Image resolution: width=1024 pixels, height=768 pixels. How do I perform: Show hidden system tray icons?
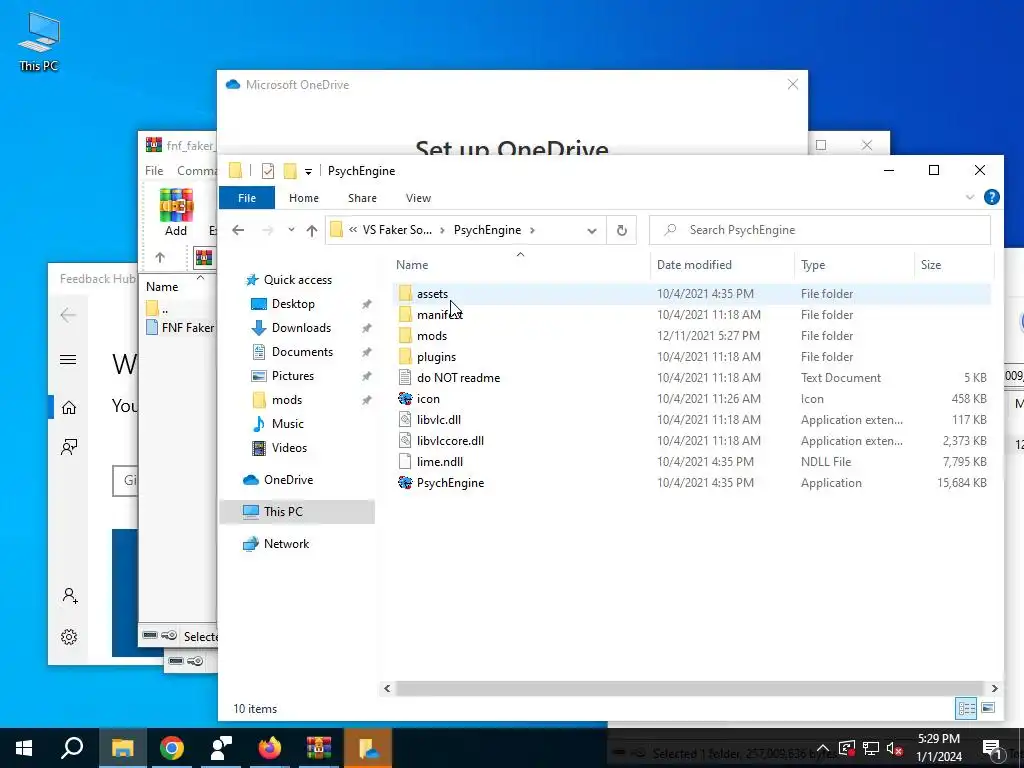823,748
